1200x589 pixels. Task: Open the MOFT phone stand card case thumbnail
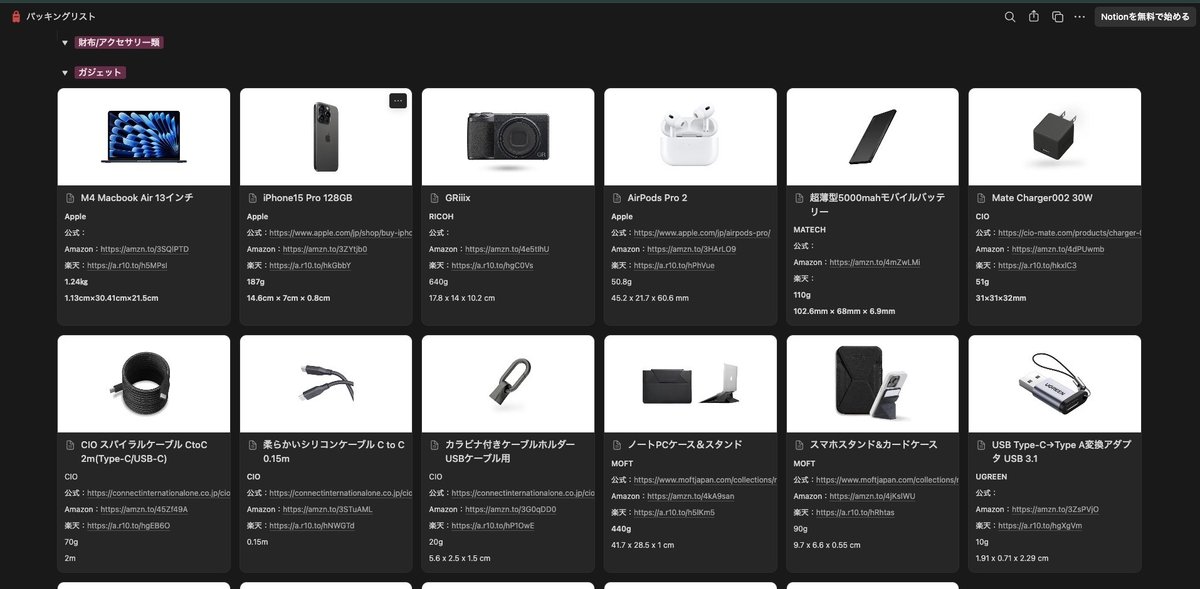click(x=873, y=384)
